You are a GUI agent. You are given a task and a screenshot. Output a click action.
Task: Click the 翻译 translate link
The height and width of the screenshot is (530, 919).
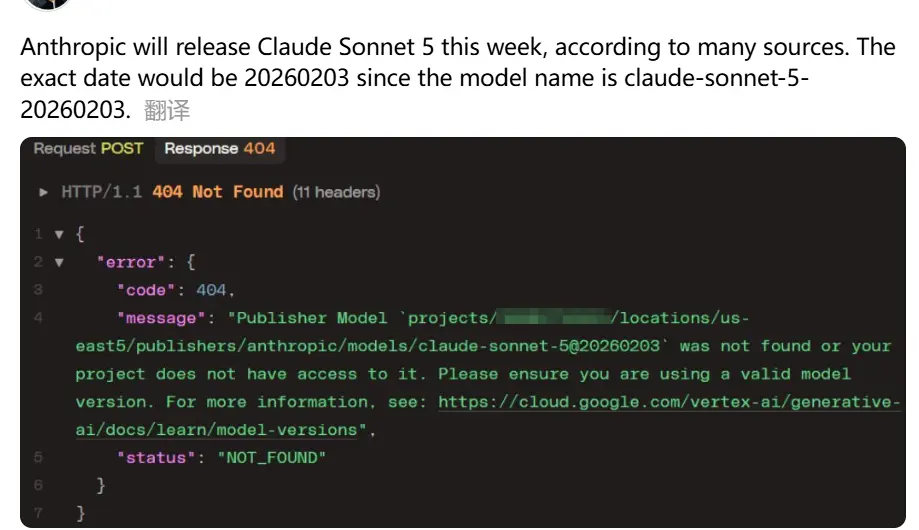[x=168, y=111]
